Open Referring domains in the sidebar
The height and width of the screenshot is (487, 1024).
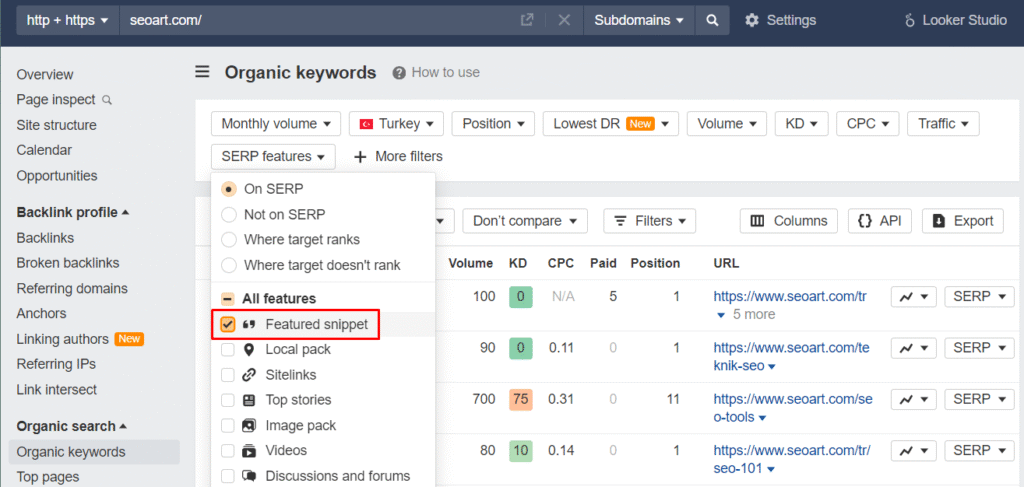point(72,289)
